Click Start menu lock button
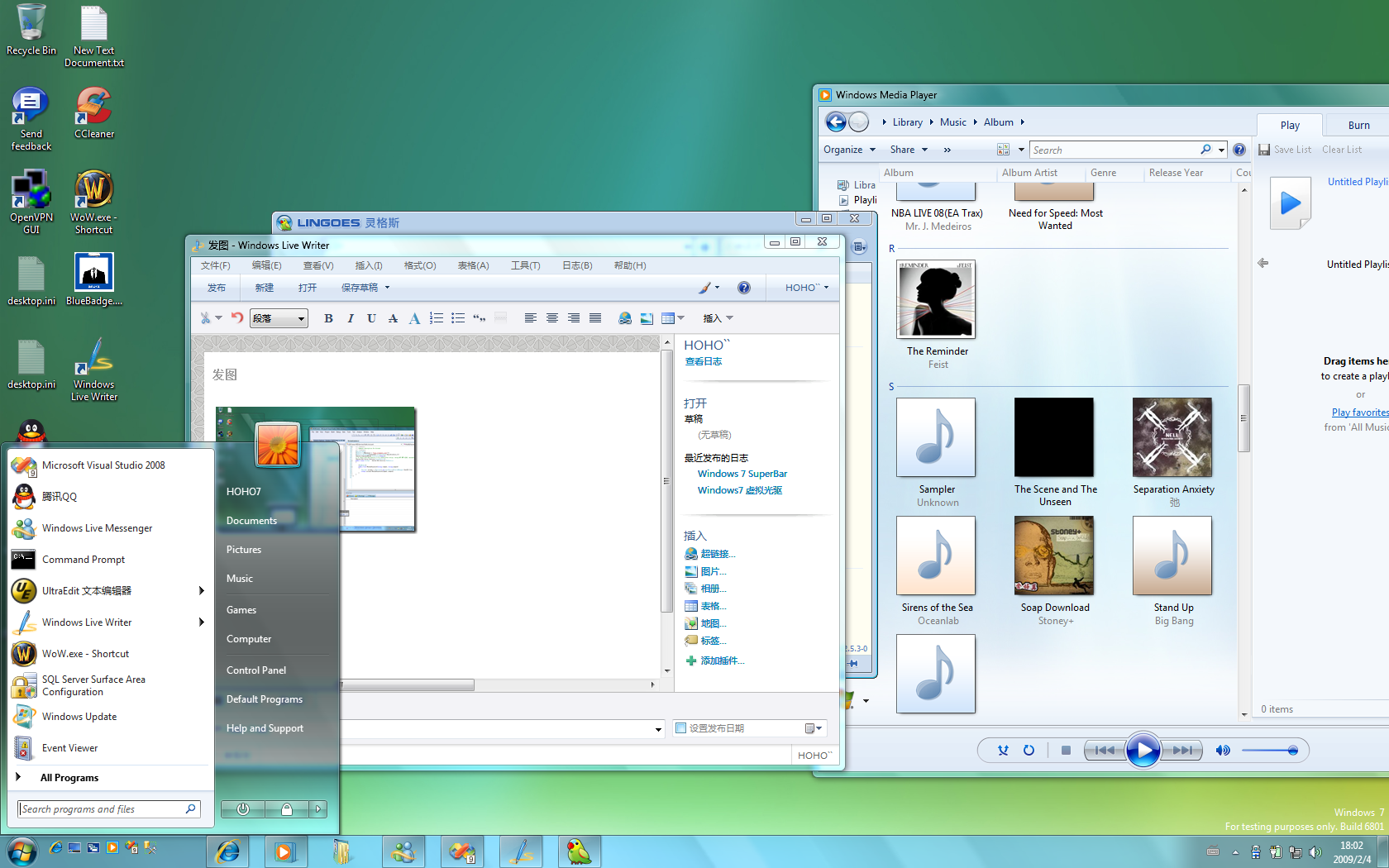 click(286, 809)
